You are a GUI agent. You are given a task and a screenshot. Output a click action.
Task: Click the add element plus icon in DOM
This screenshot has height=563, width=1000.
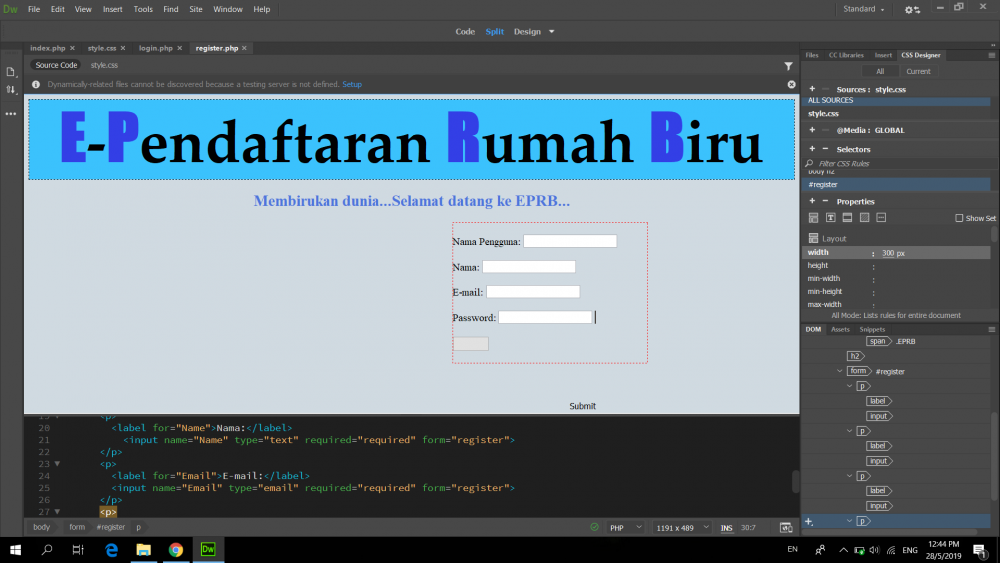(809, 522)
